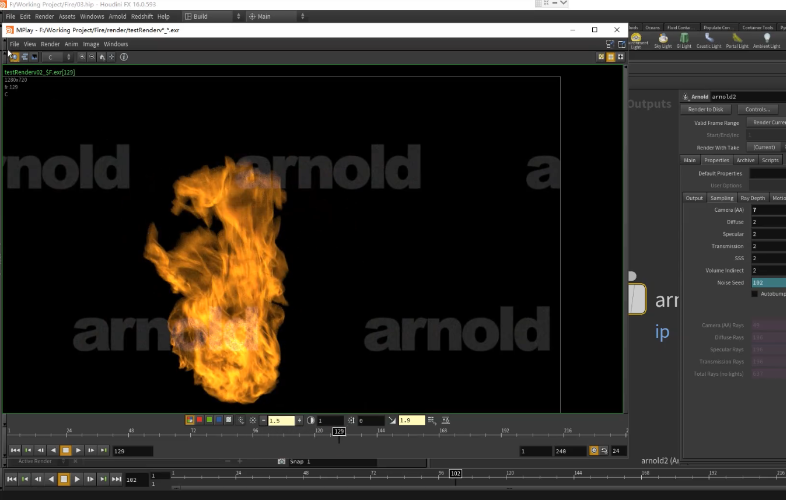Stop MPlay playback
The image size is (786, 500).
[x=66, y=450]
